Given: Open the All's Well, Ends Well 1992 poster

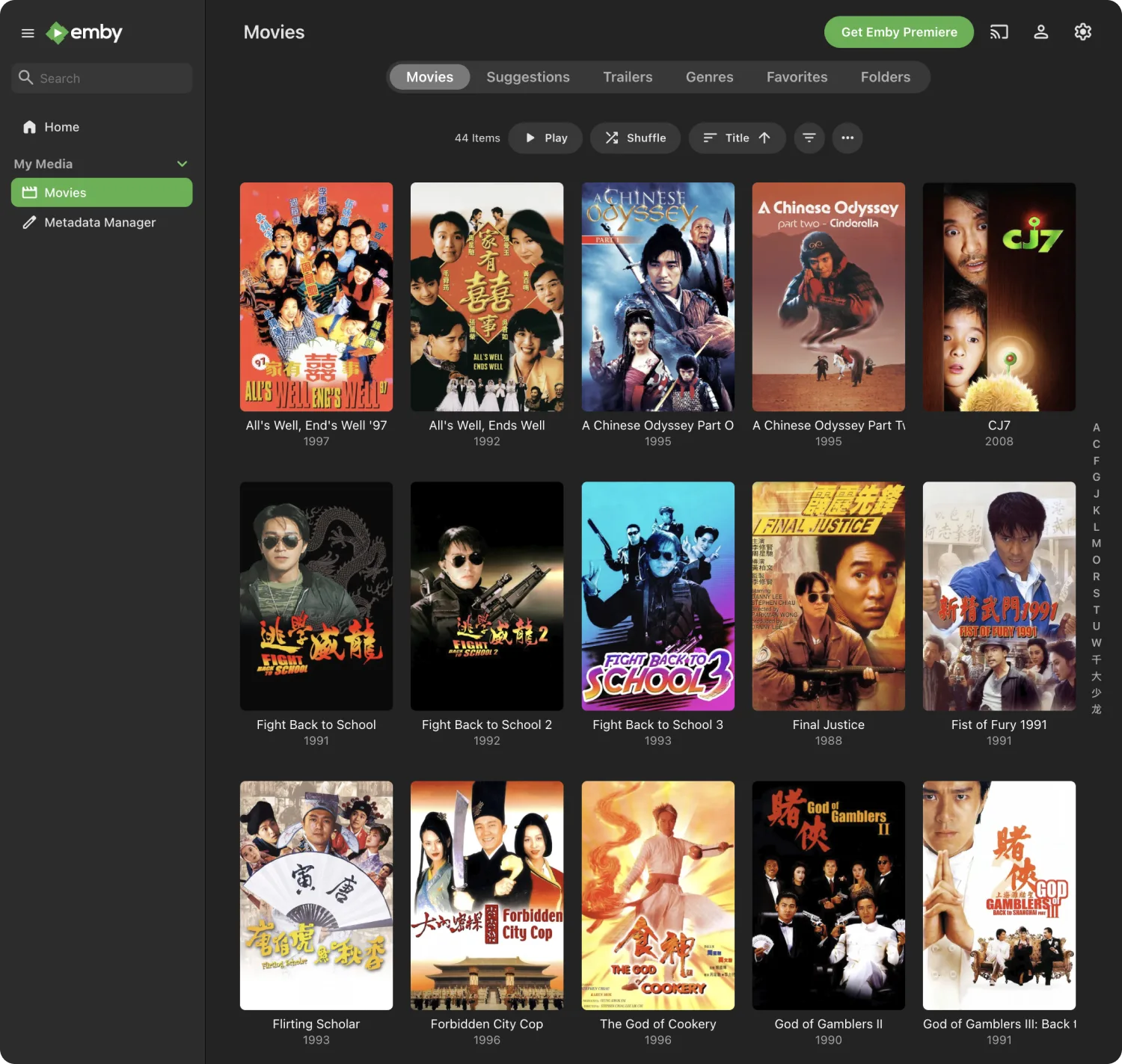Looking at the screenshot, I should (x=487, y=297).
